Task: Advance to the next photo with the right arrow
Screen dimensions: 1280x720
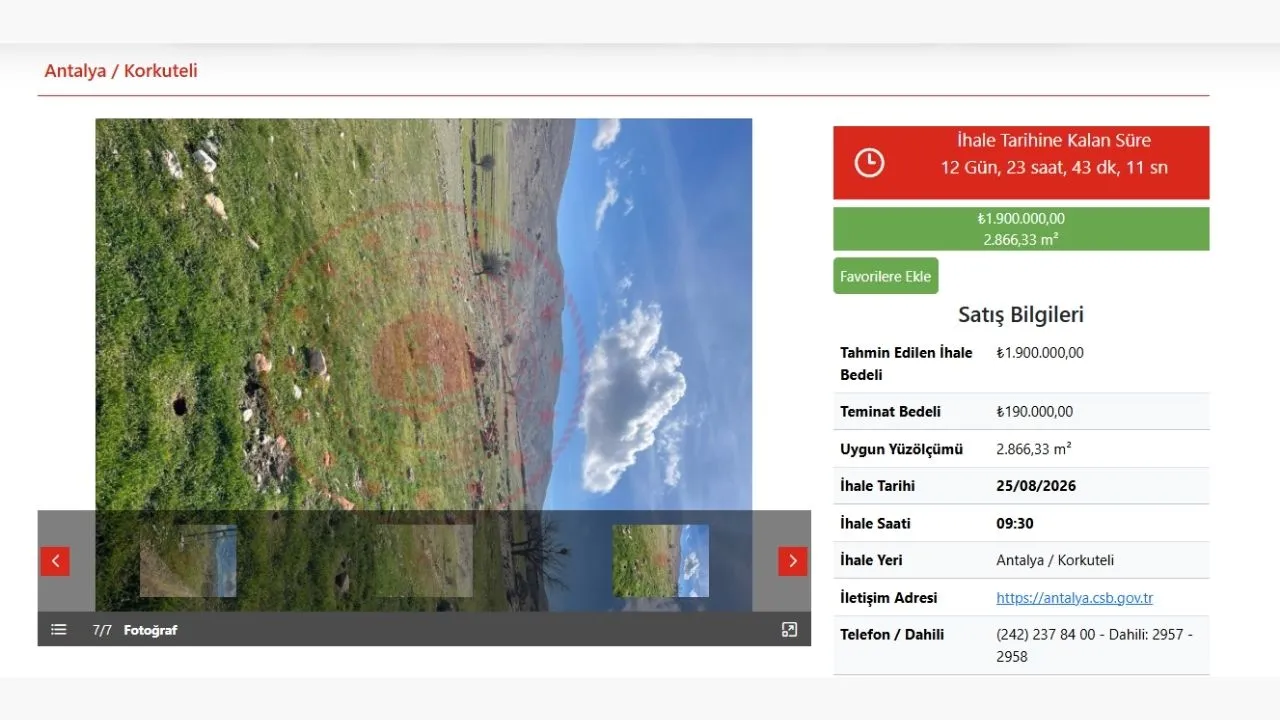Action: pos(793,561)
